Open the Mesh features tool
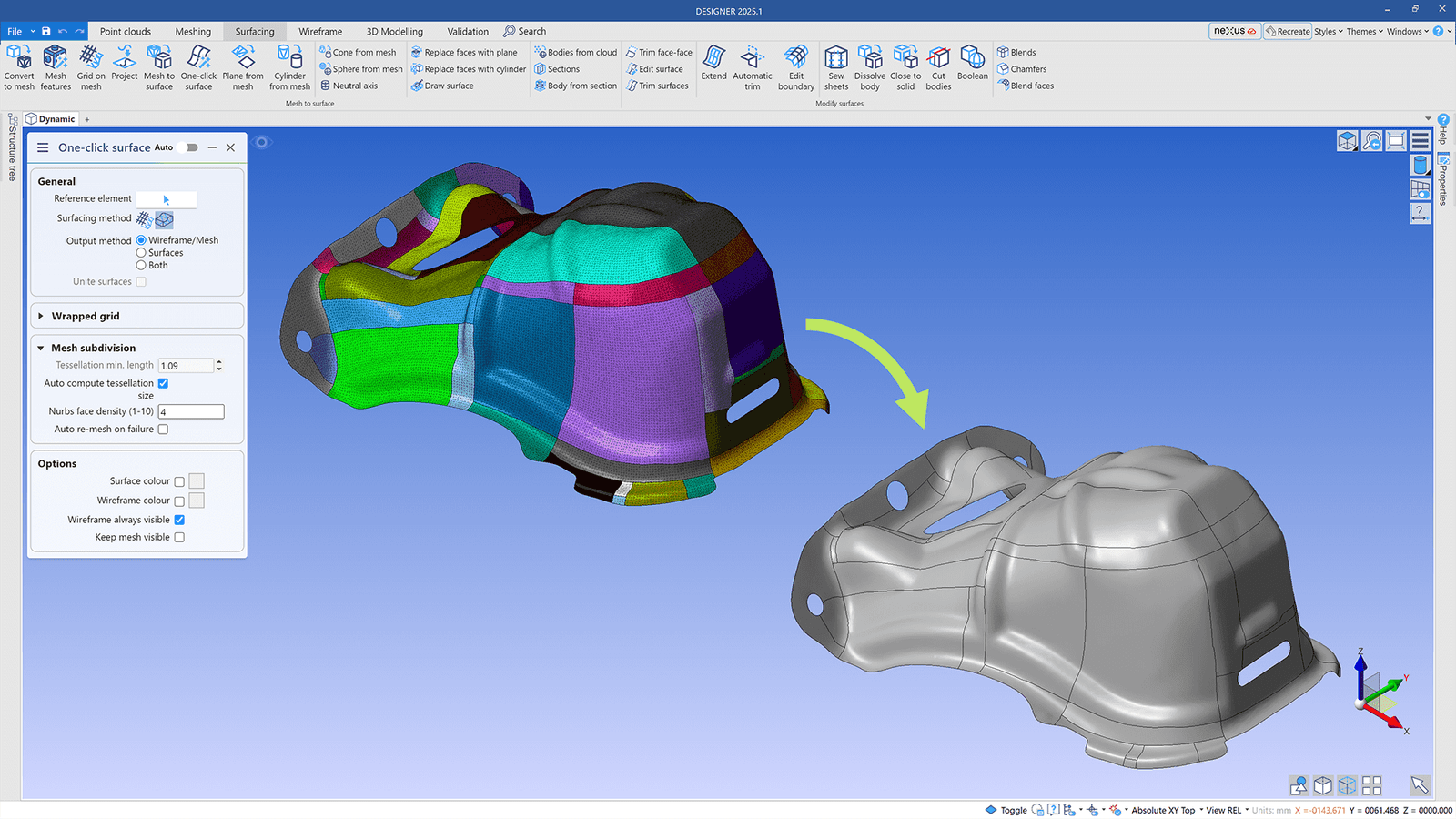Viewport: 1456px width, 819px height. [x=56, y=67]
